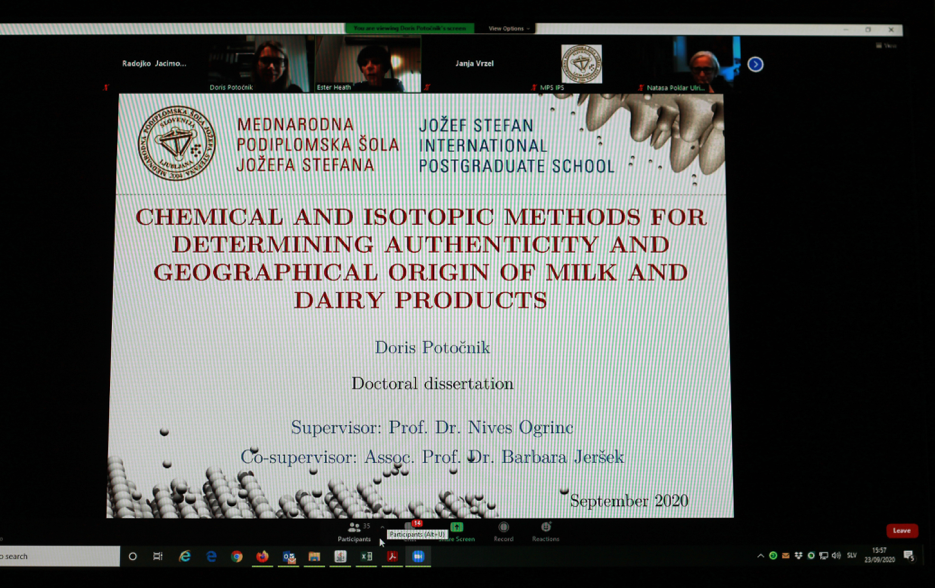Open the View Options dropdown
Viewport: 935px width, 588px height.
(509, 29)
